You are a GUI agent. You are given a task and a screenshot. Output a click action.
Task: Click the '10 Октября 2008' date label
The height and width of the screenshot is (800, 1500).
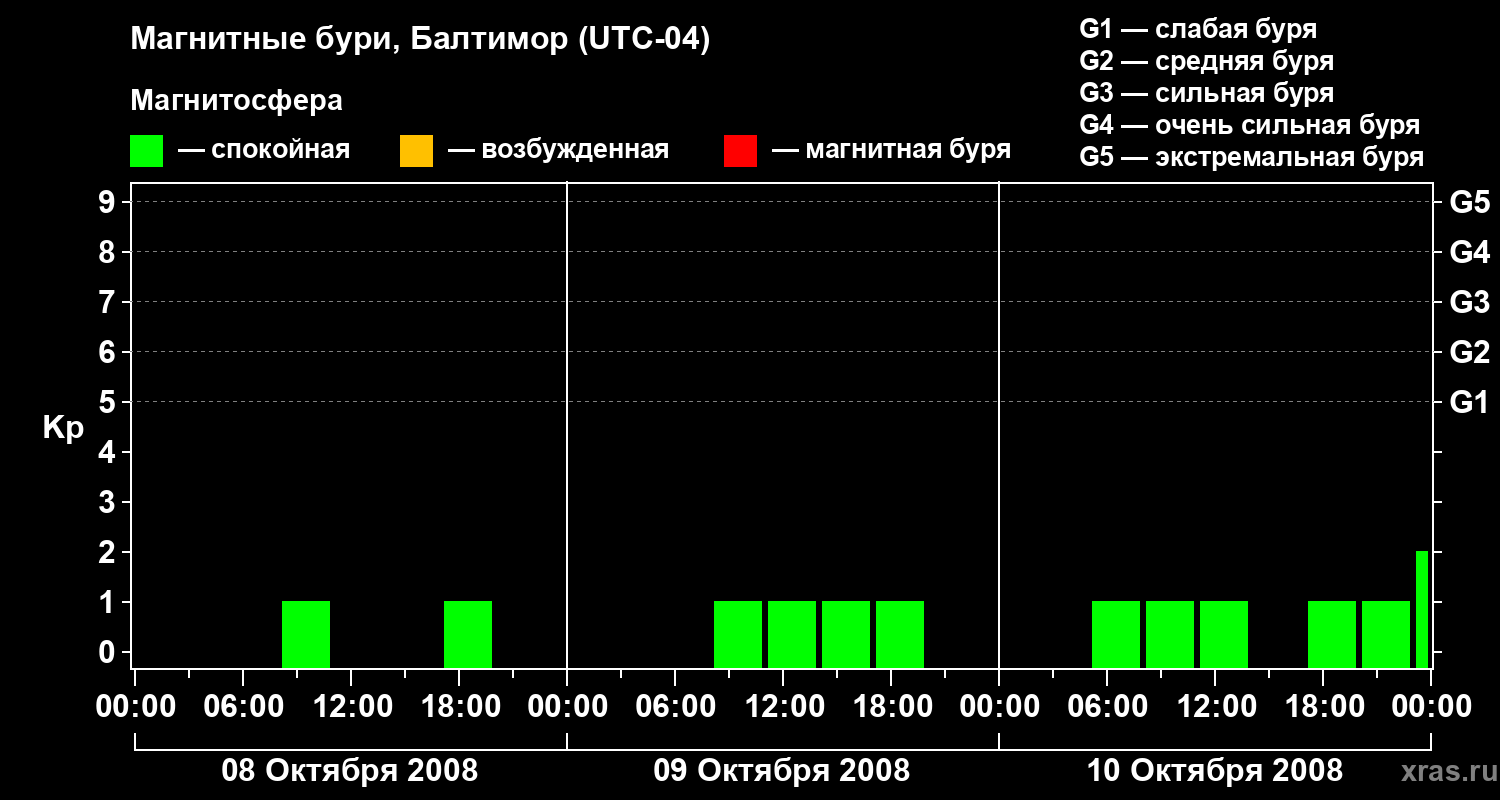pos(1215,771)
